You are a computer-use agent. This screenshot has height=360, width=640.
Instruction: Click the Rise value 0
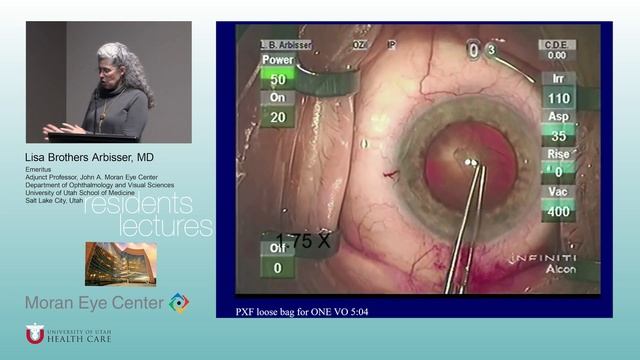point(559,172)
